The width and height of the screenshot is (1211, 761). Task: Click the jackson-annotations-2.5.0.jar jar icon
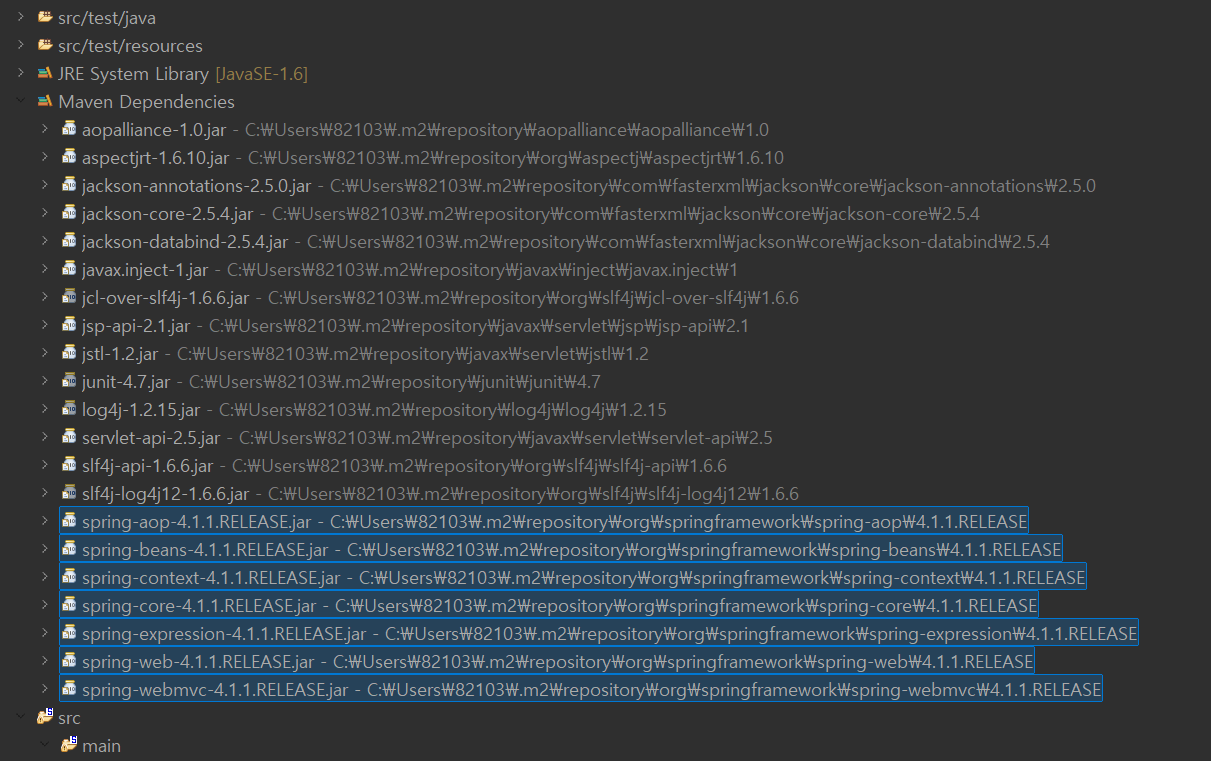69,185
